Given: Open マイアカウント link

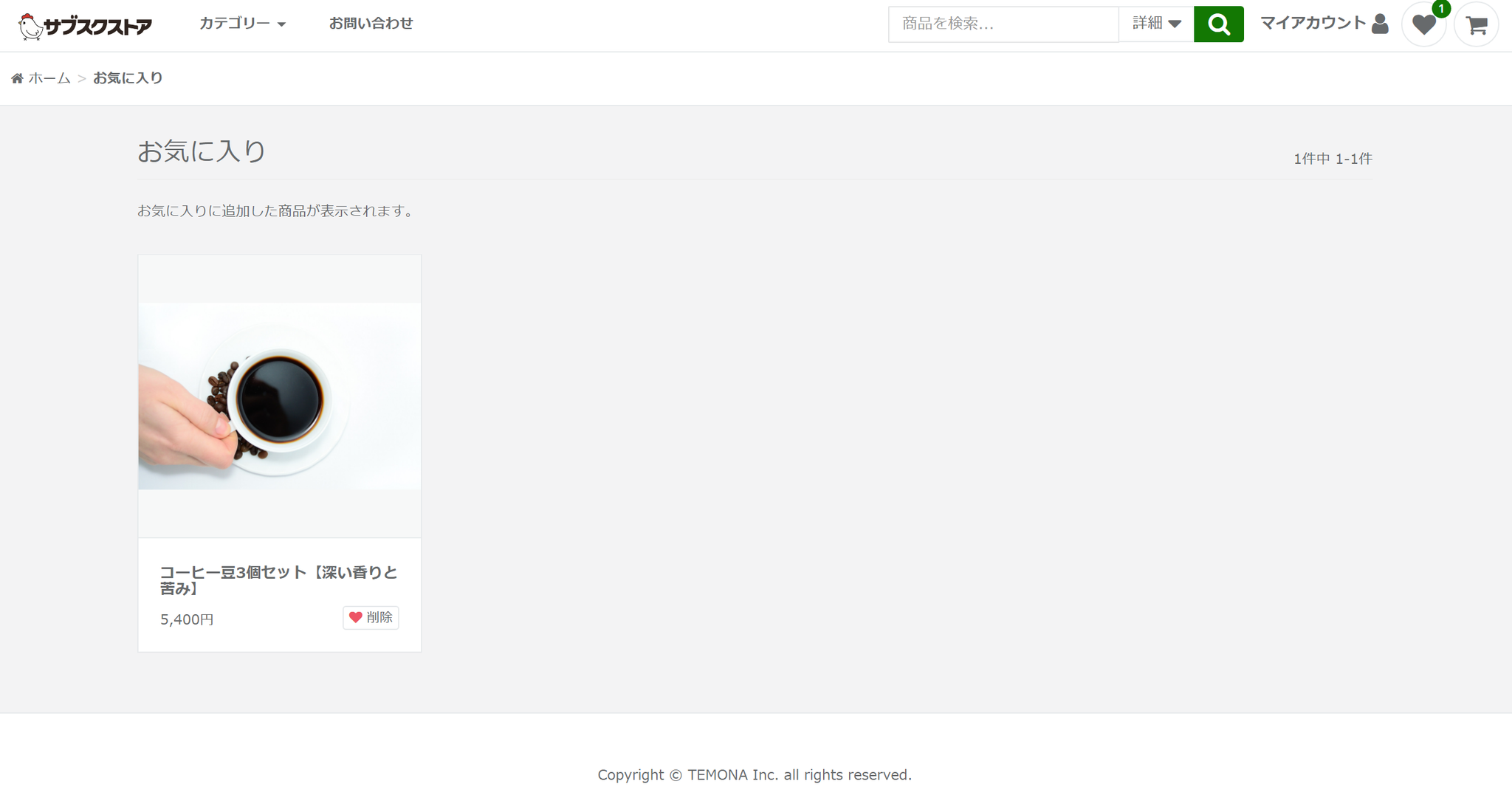Looking at the screenshot, I should pos(1313,24).
